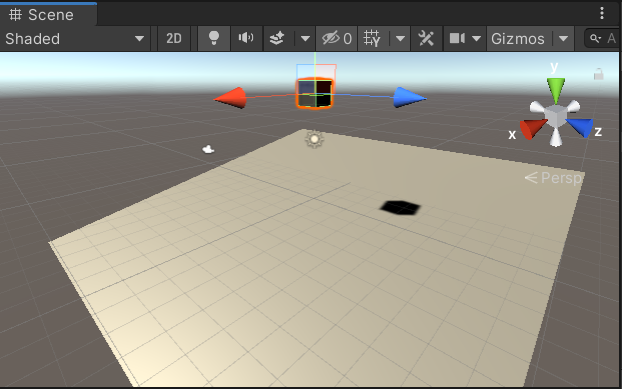The image size is (622, 389).
Task: Open component editor tools icon
Action: (x=426, y=39)
